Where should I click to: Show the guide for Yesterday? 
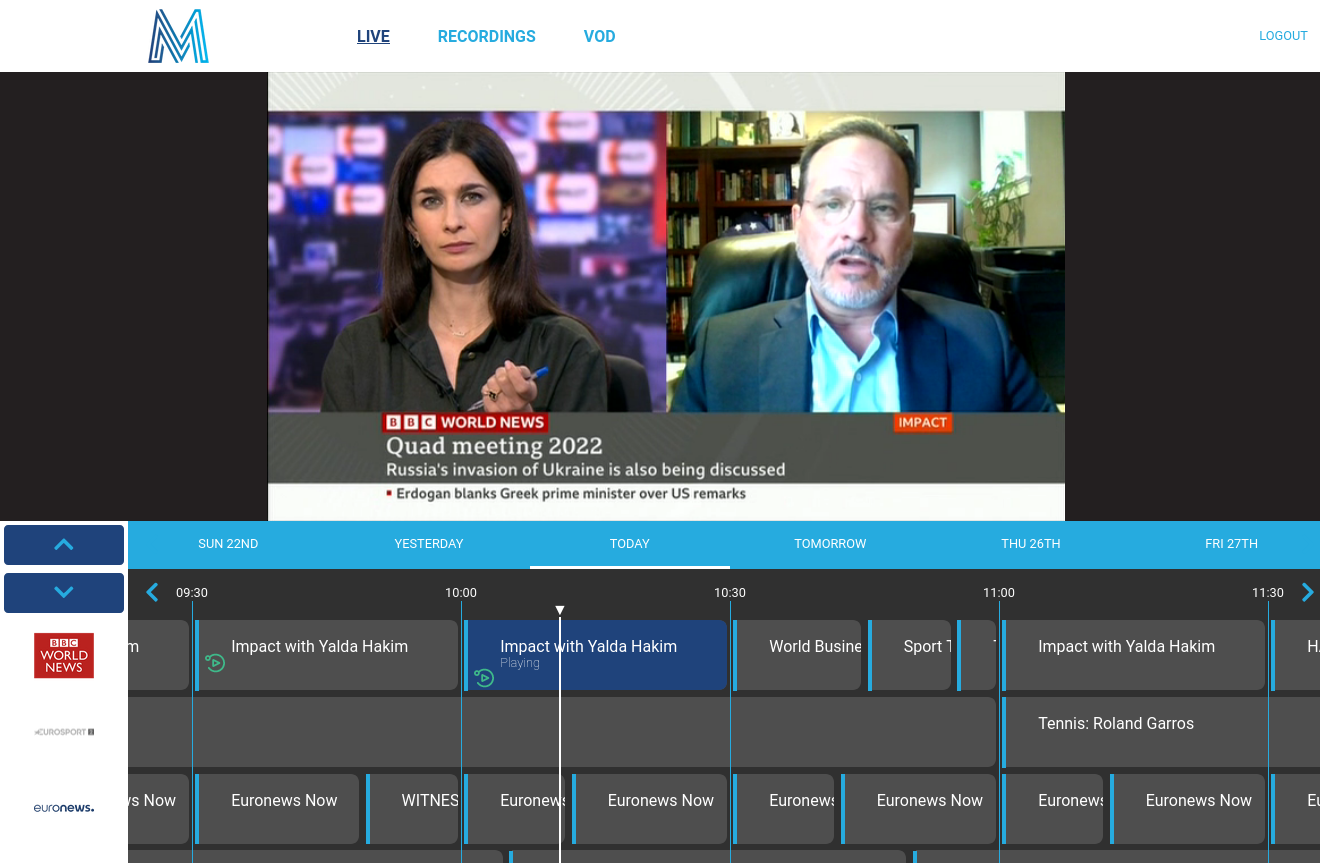[x=429, y=544]
